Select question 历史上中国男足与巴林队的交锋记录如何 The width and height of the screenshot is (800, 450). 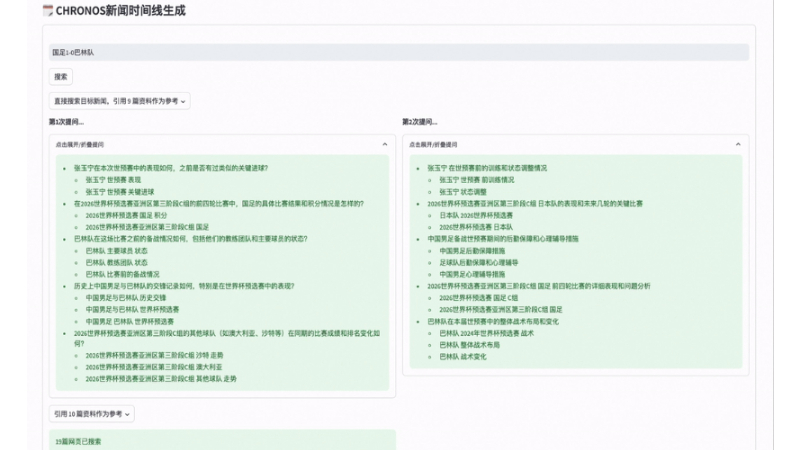(x=184, y=286)
